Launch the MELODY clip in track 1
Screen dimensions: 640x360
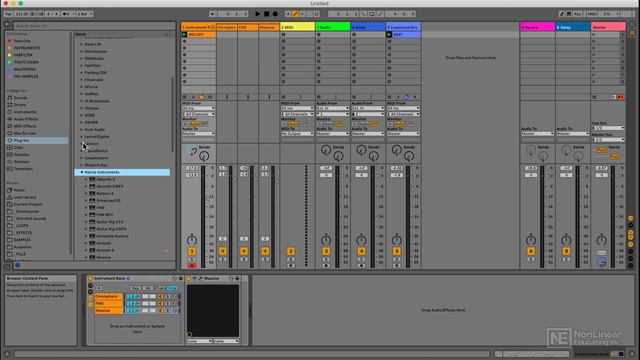[x=184, y=35]
